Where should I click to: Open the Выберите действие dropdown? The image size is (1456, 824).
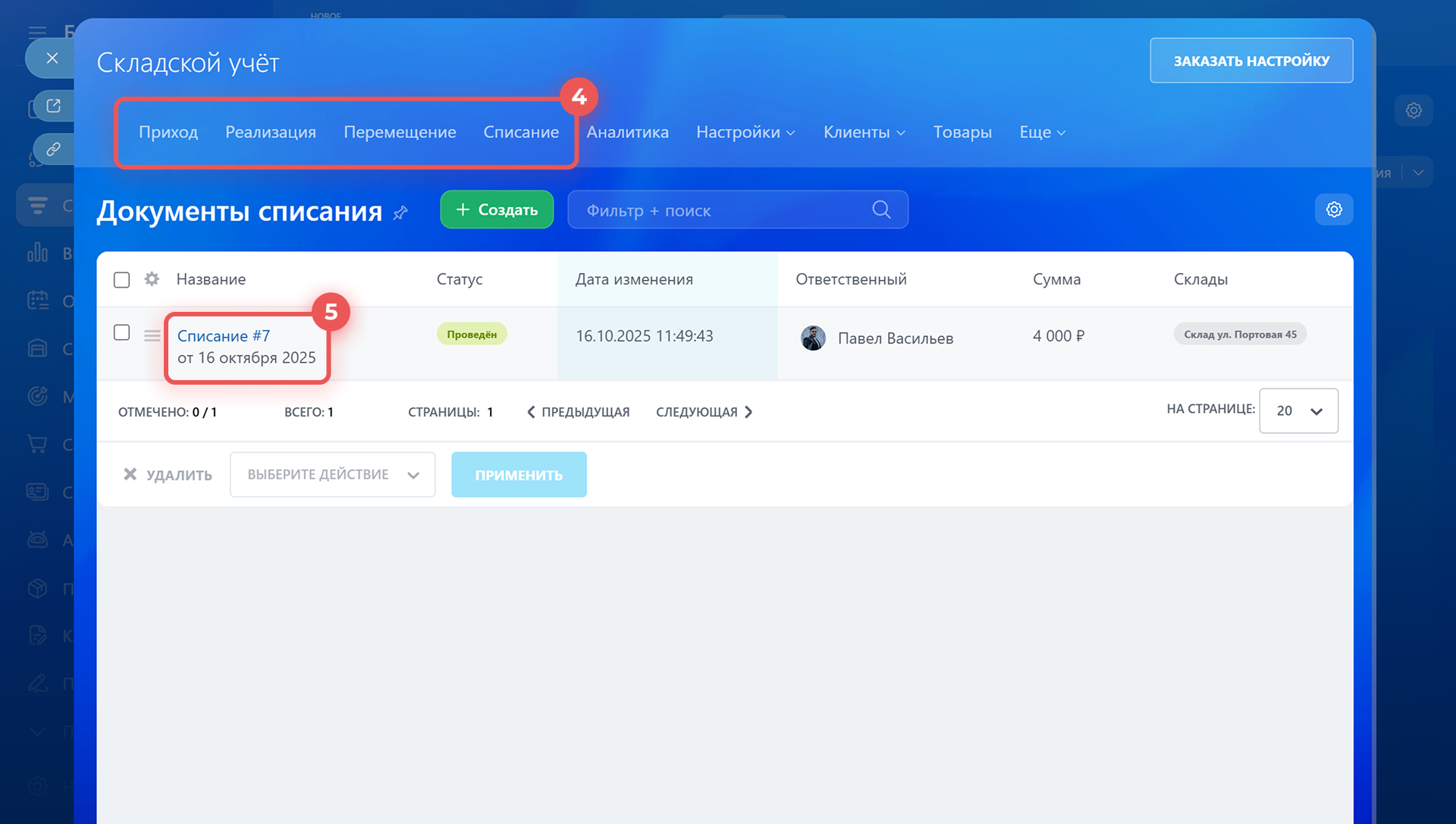pyautogui.click(x=332, y=474)
